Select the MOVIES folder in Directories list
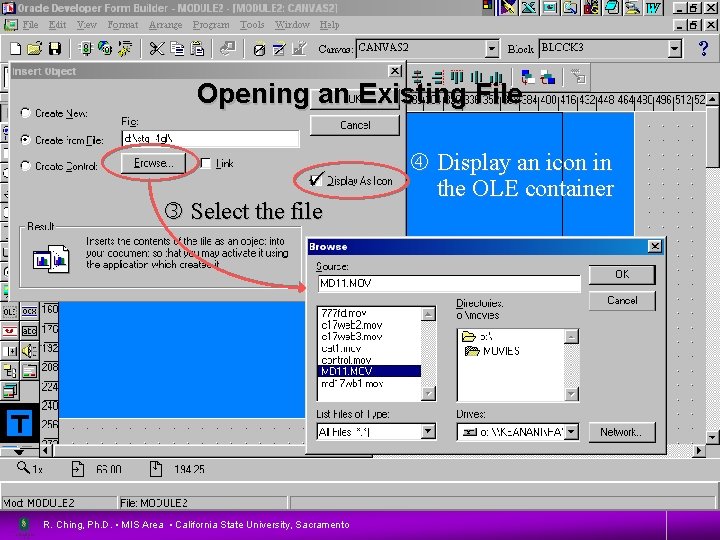The height and width of the screenshot is (540, 720). coord(492,351)
